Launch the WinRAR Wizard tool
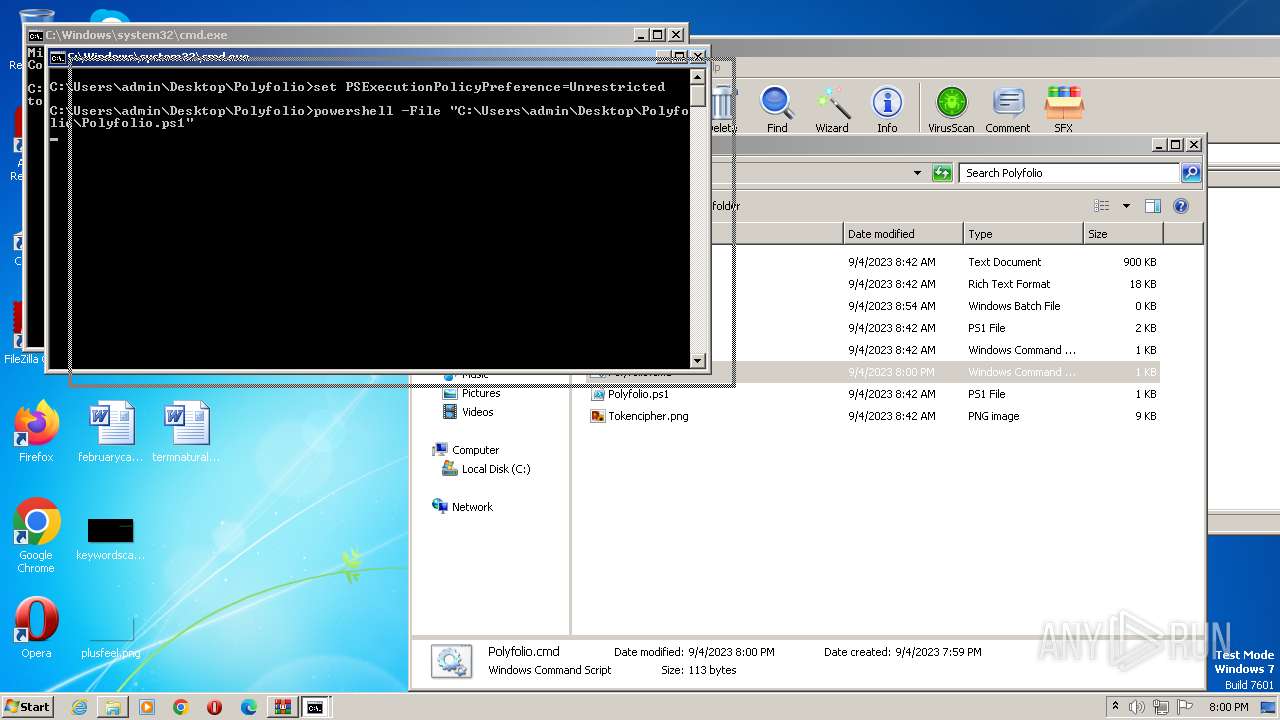 tap(832, 109)
